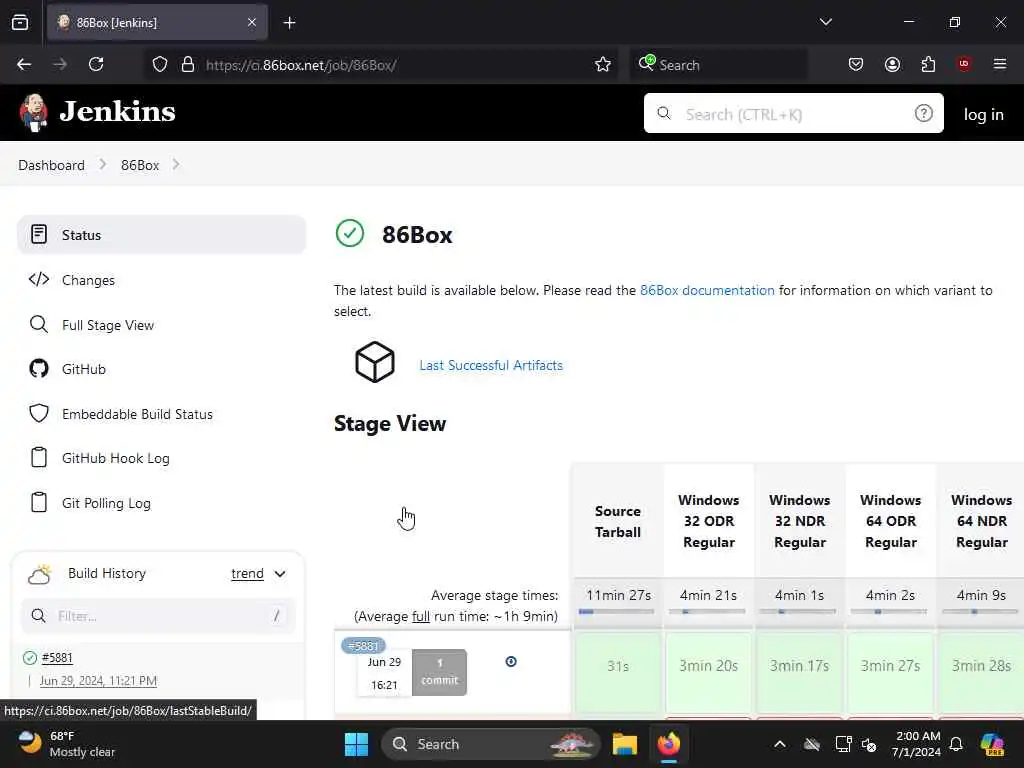Focus the build history Filter field
Viewport: 1024px width, 768px height.
[x=158, y=616]
